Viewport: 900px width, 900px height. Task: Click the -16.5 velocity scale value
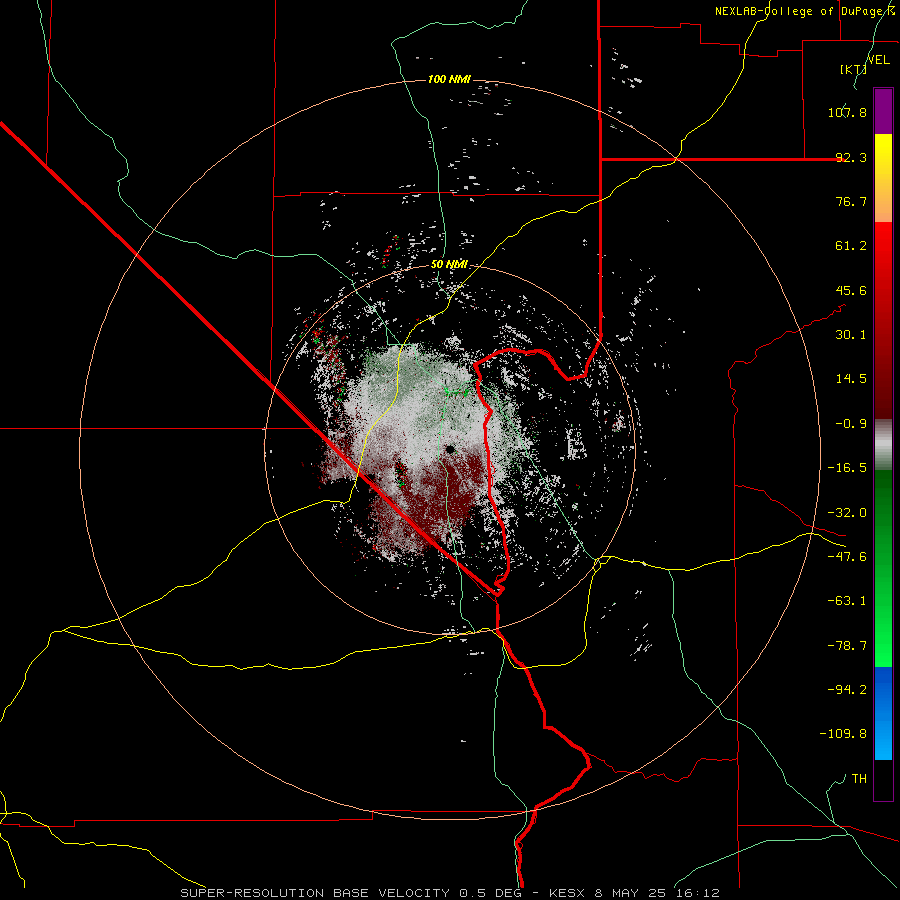point(847,468)
